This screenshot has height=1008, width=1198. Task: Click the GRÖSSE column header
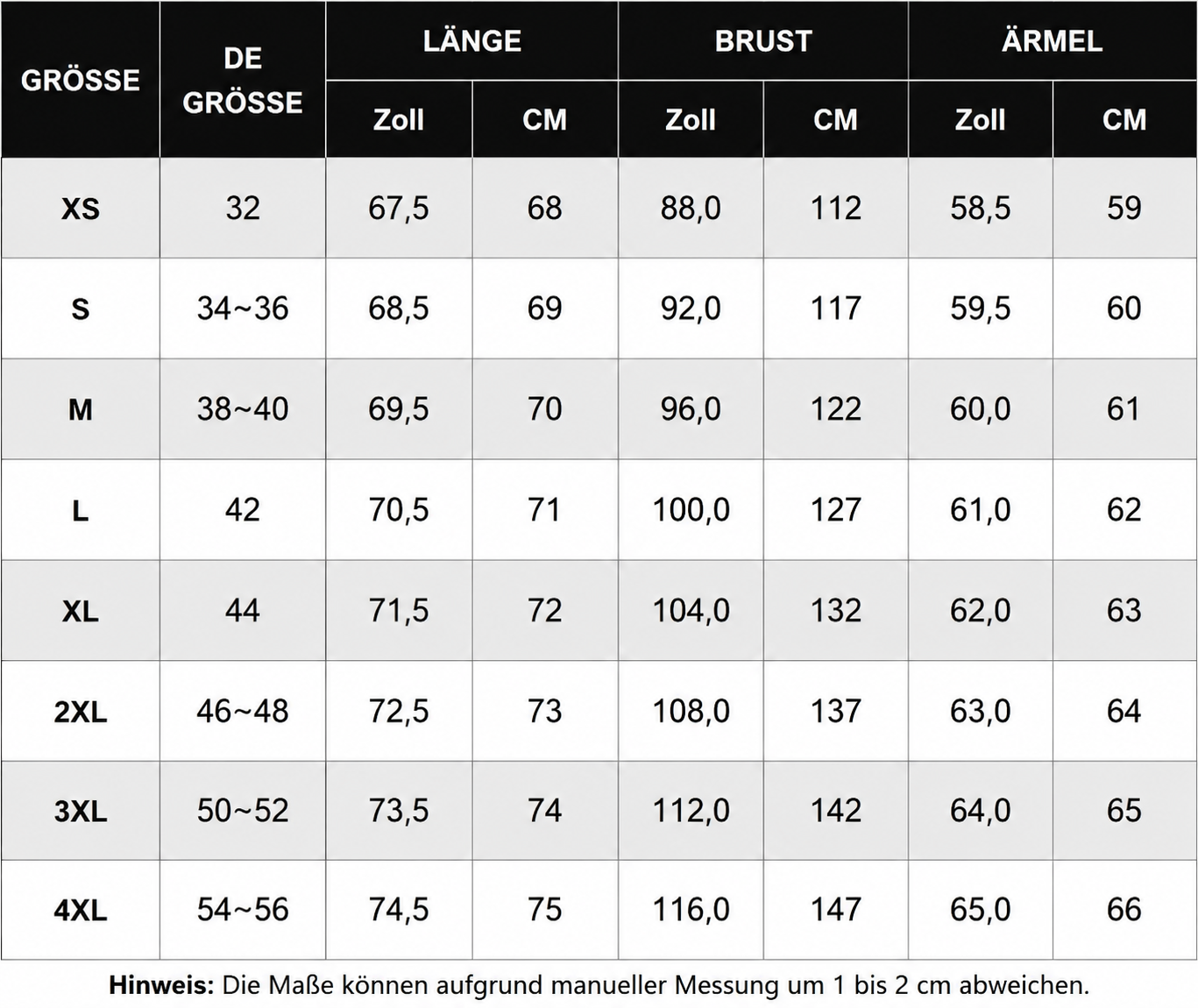tap(80, 80)
